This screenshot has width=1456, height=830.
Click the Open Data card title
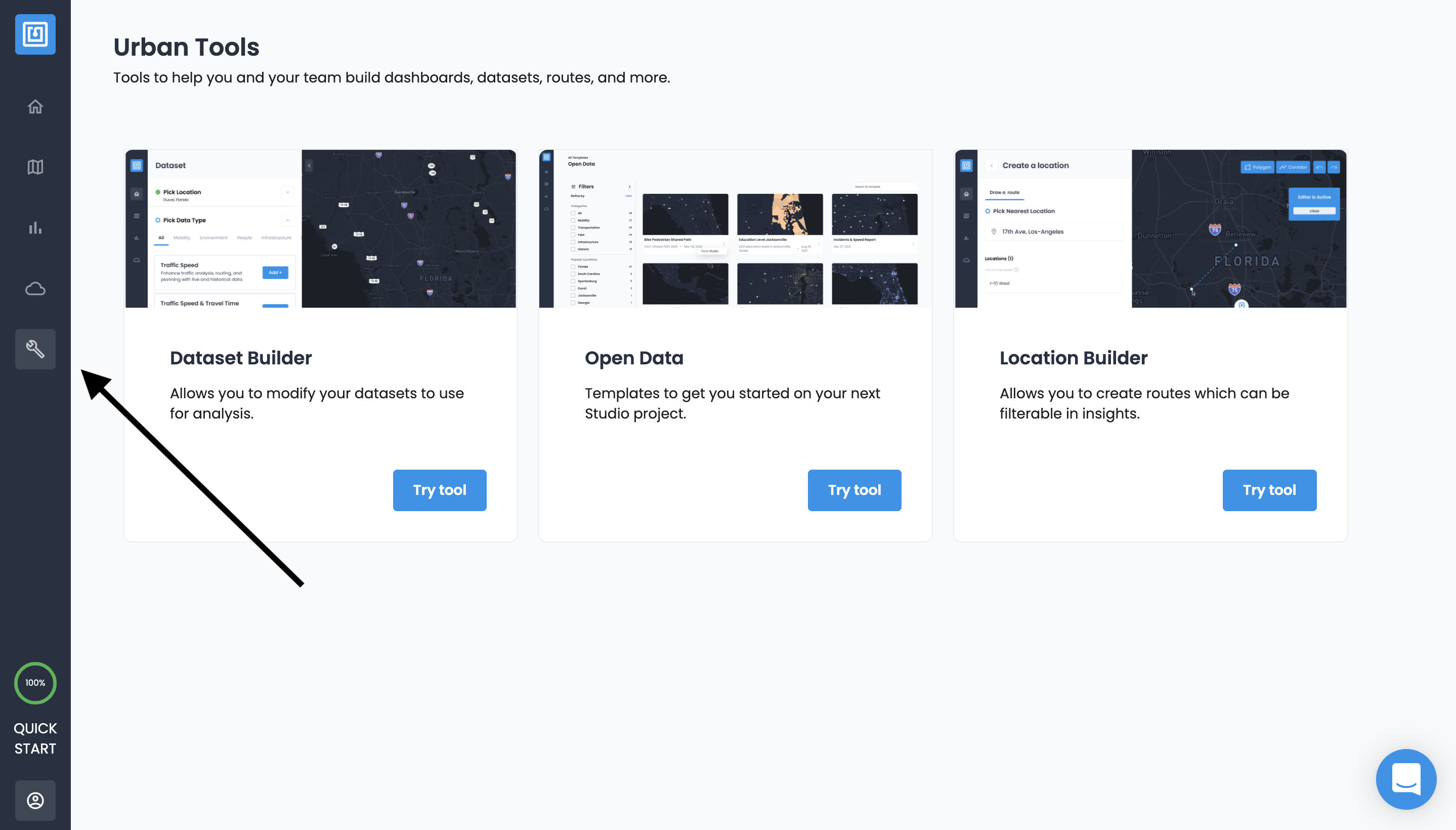tap(634, 358)
